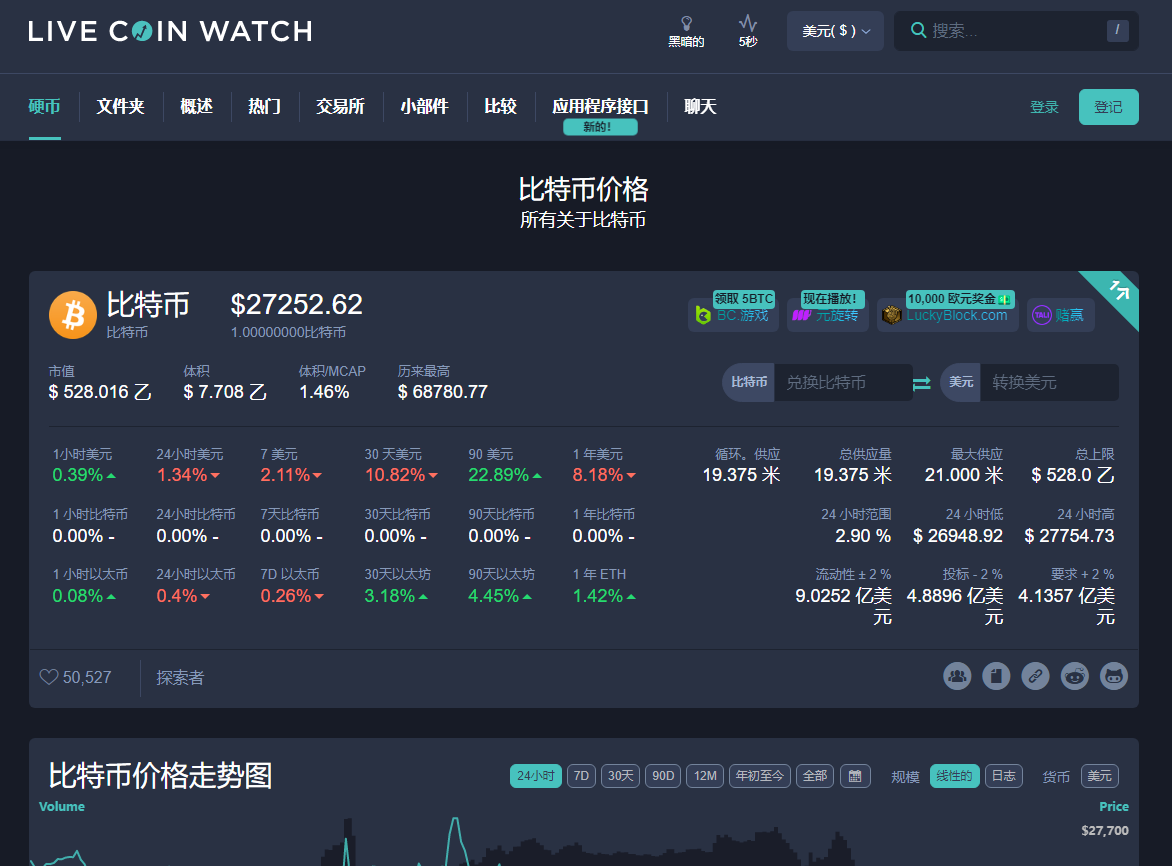Open the 应用程序接口 API tab
1172x866 pixels.
[600, 106]
